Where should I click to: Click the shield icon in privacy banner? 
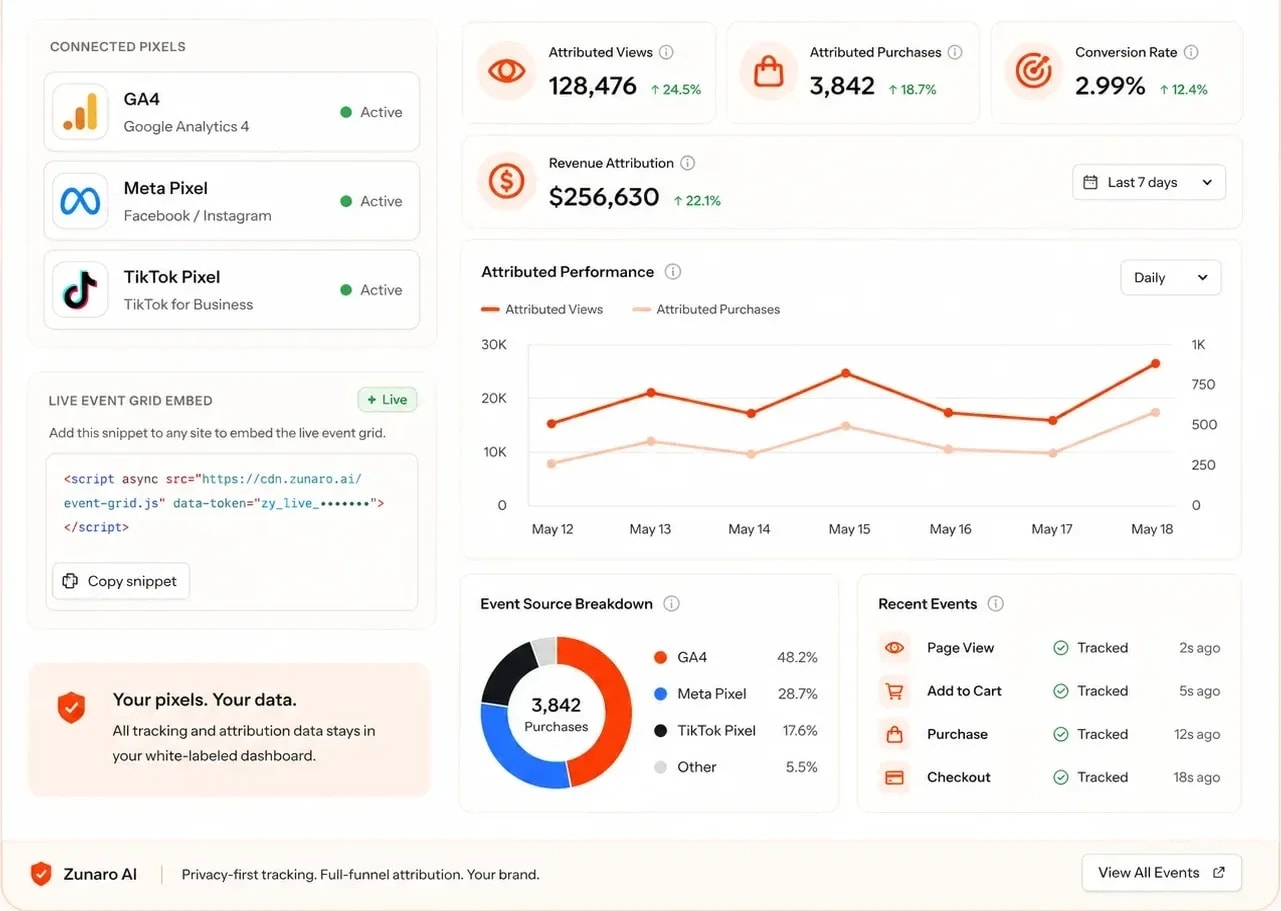coord(71,708)
